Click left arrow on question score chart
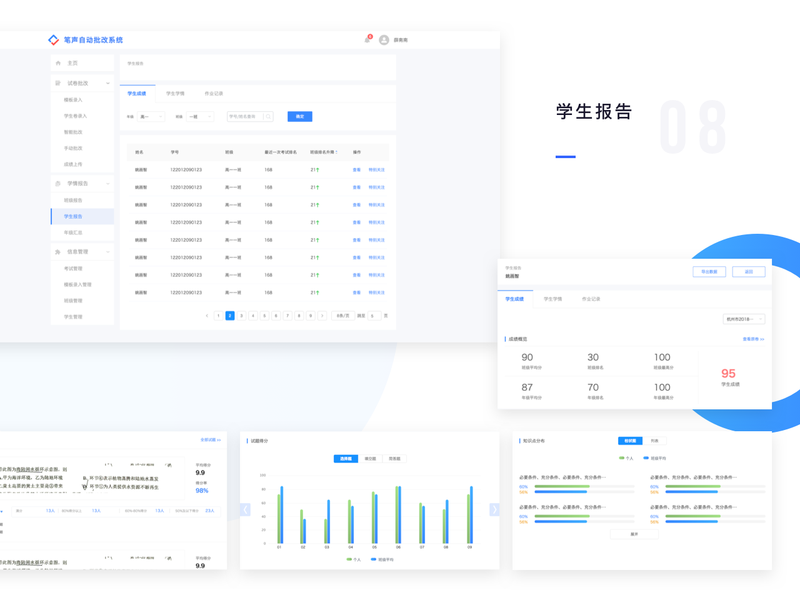 pyautogui.click(x=245, y=509)
